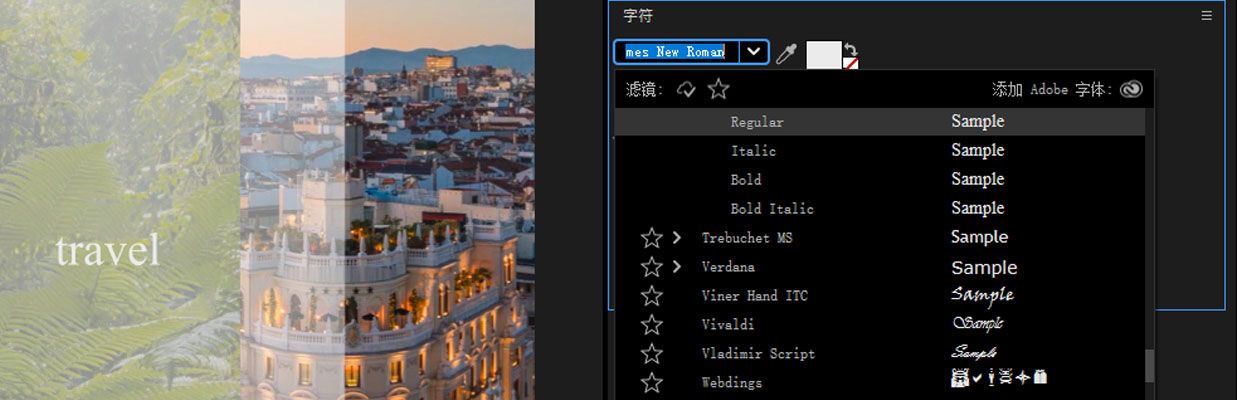This screenshot has height=400, width=1237.
Task: Favorite the Viner Hand ITC star
Action: point(652,296)
